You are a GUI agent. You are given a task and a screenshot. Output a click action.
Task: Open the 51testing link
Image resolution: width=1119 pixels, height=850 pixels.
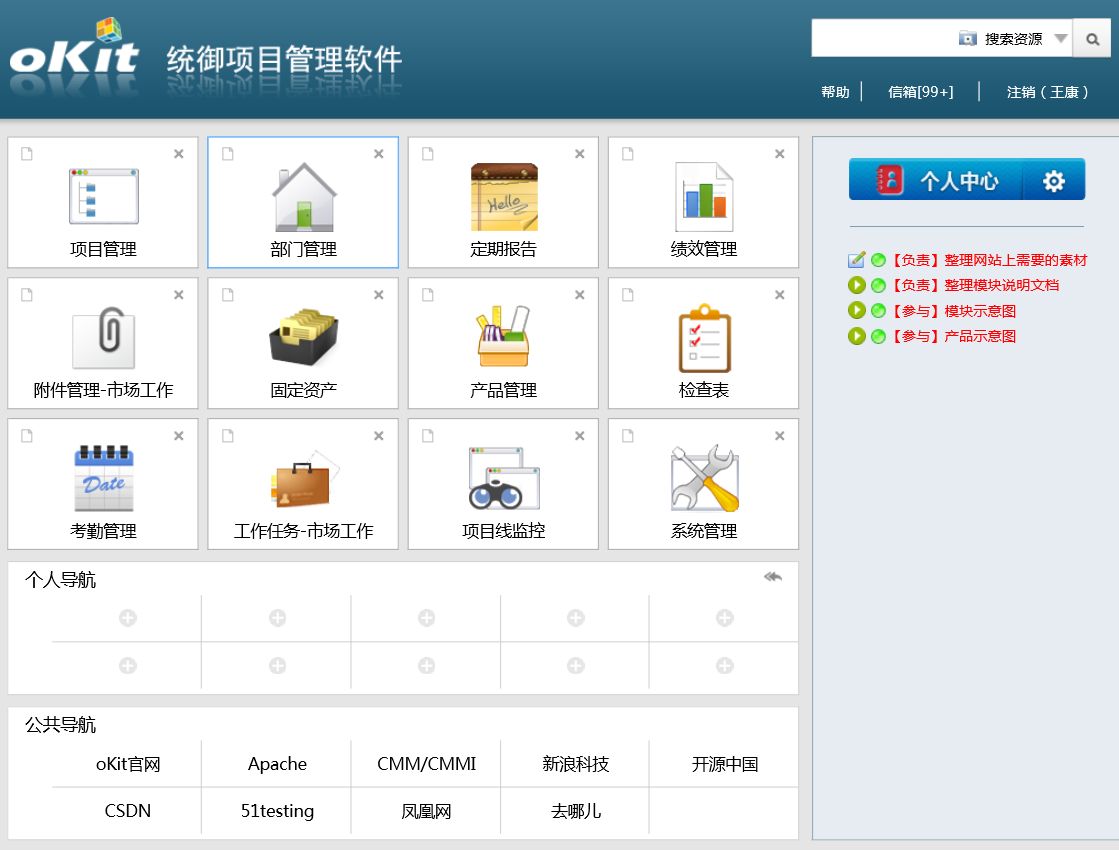click(277, 811)
